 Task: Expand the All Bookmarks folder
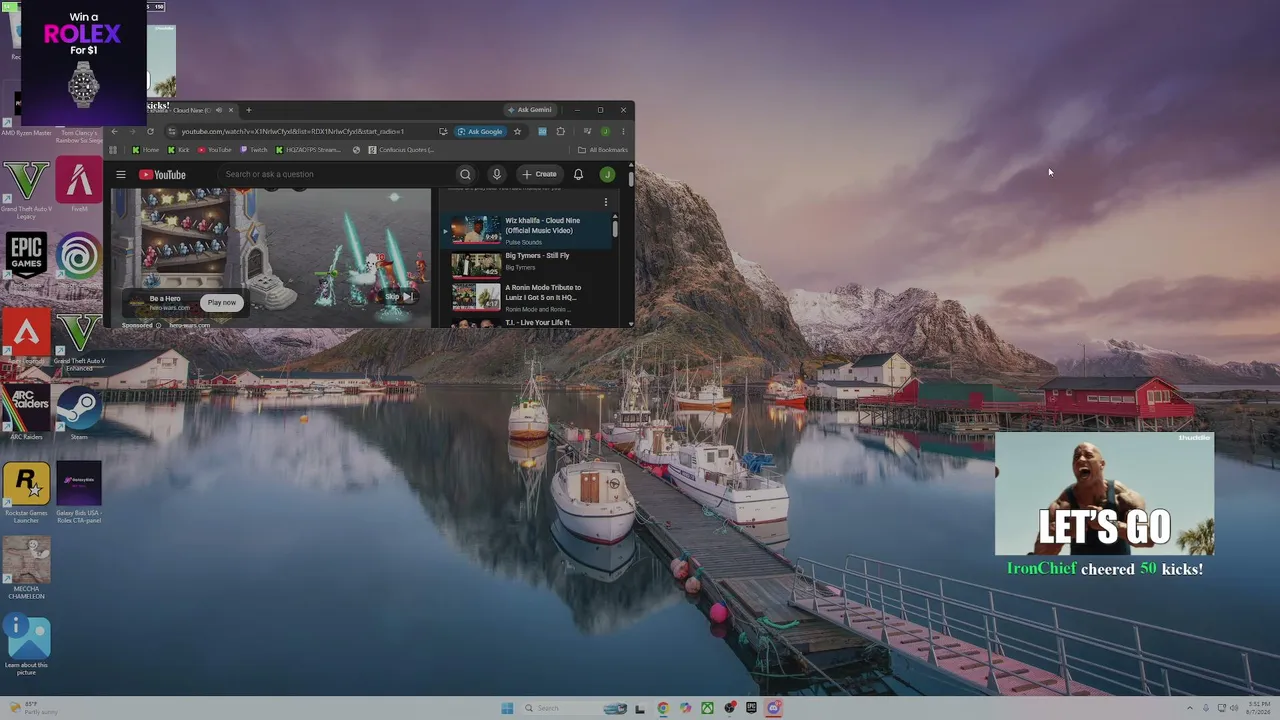click(x=603, y=150)
